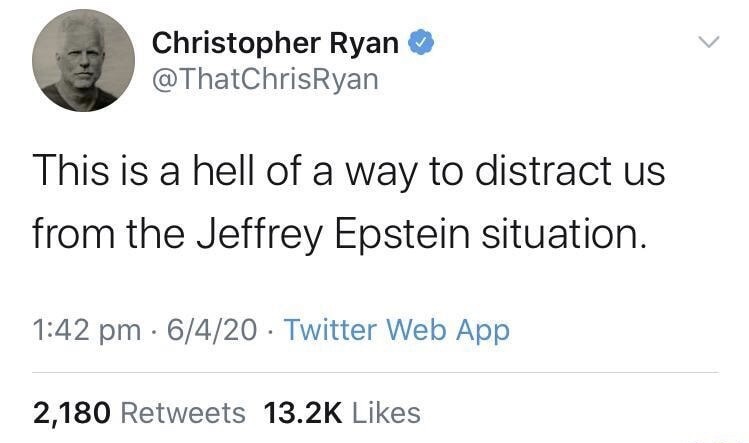Click the word "Epstein" in the tweet
The height and width of the screenshot is (443, 749).
coord(402,234)
